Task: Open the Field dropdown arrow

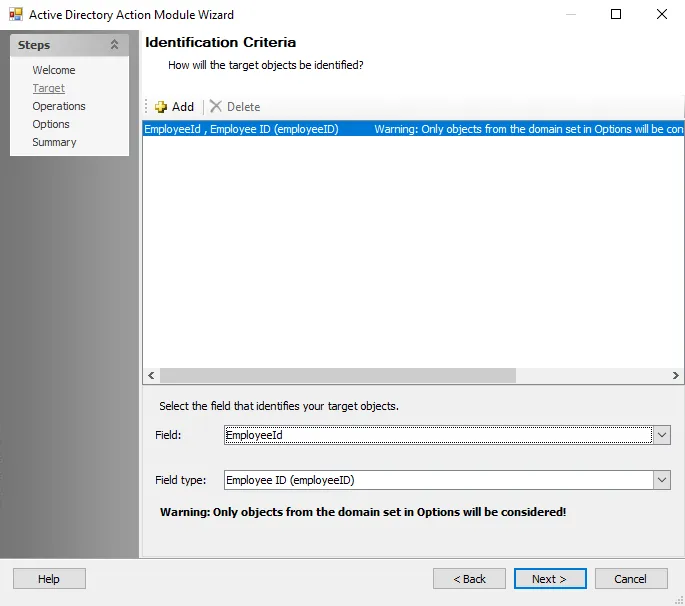Action: pyautogui.click(x=662, y=435)
